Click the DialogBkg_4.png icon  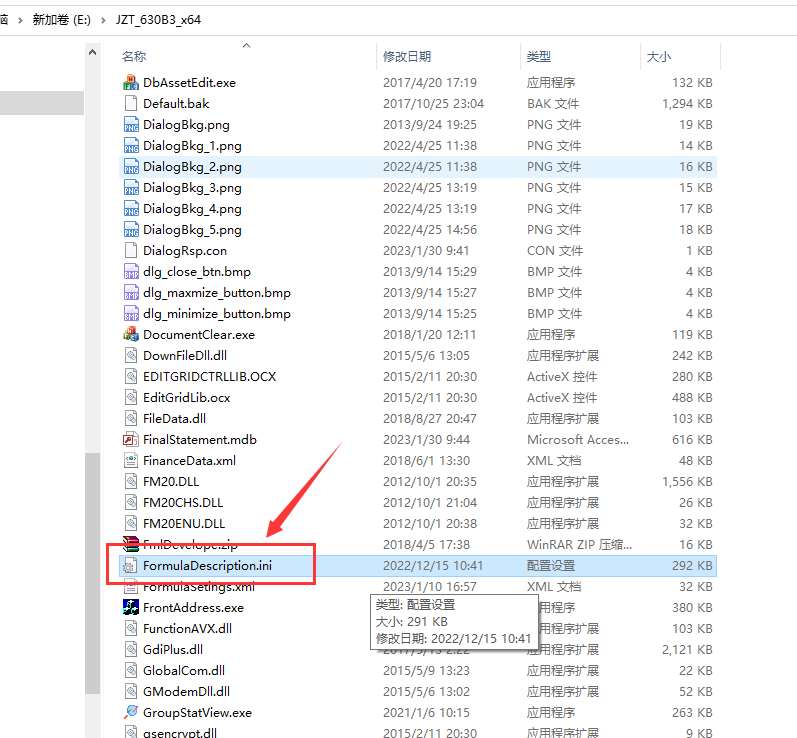coord(131,208)
